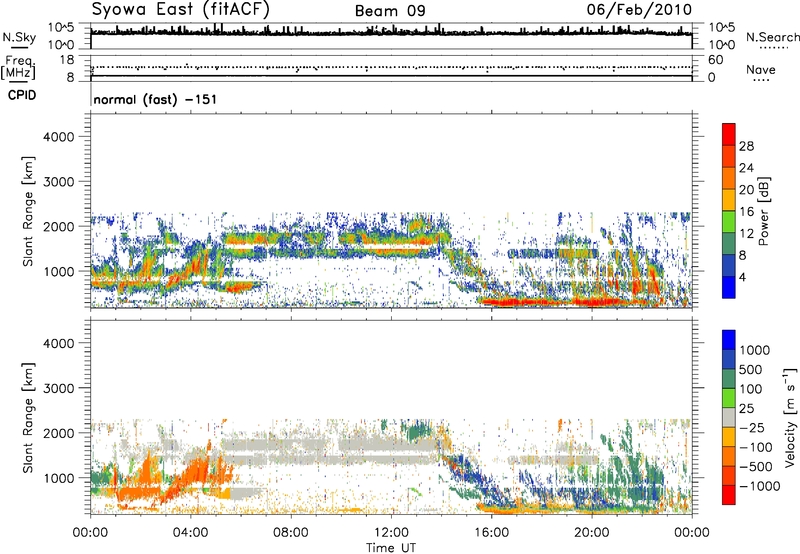Click the "16" power colorbar tick label
This screenshot has width=800, height=554.
tap(746, 212)
